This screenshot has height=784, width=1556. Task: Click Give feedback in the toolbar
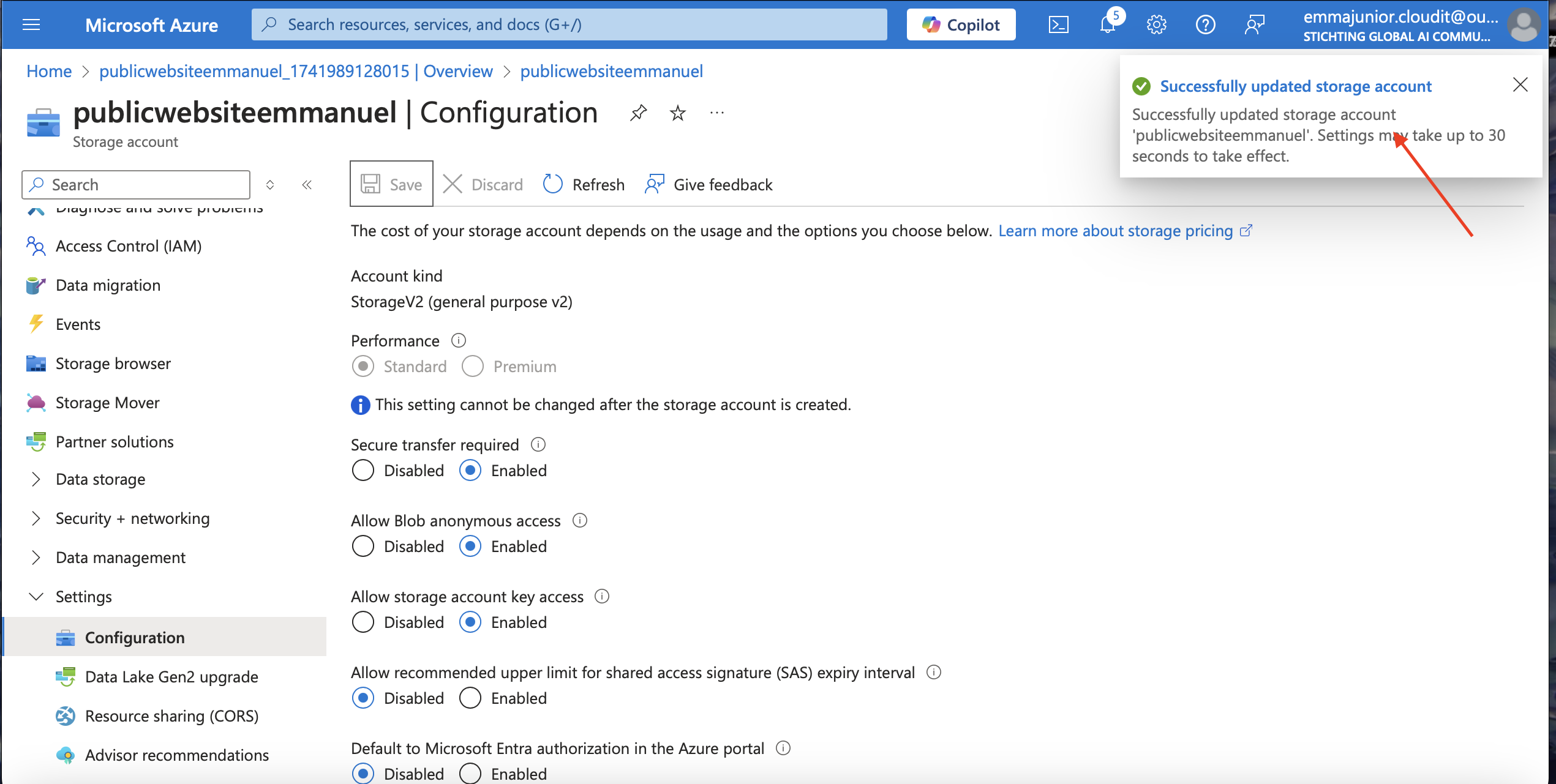708,185
